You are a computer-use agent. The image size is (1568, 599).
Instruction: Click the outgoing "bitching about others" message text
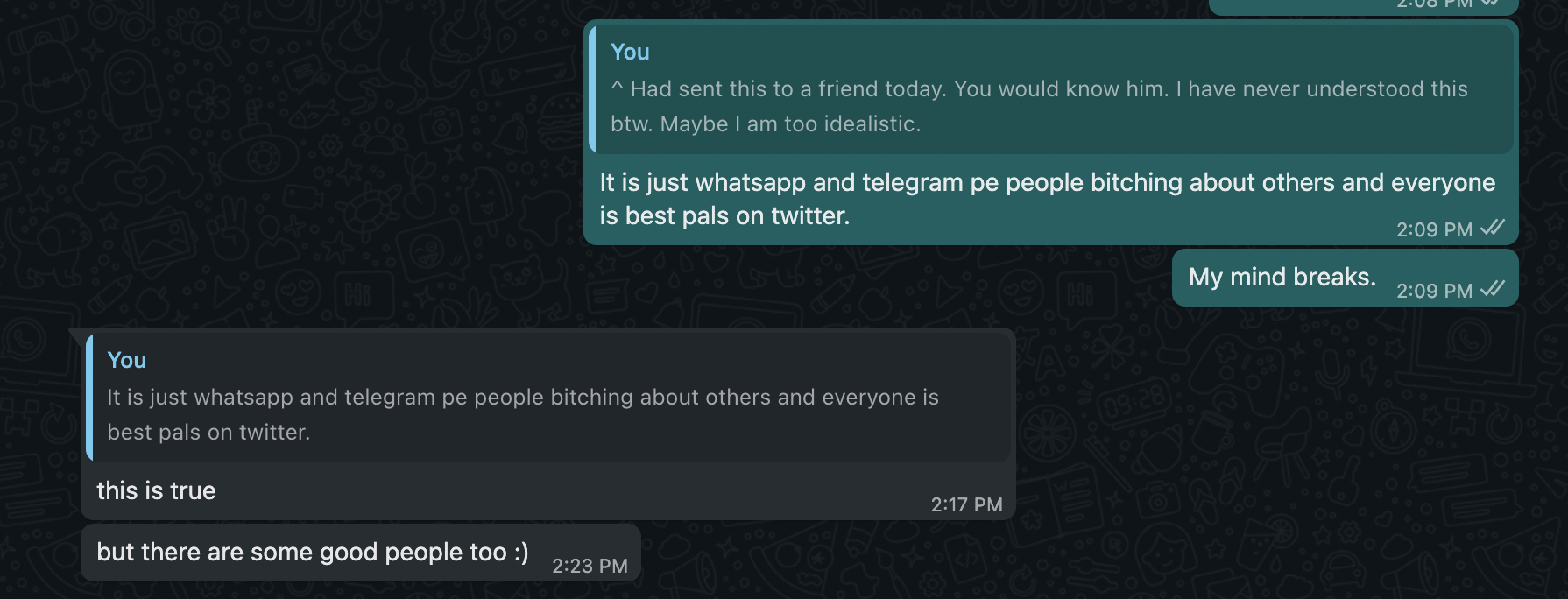(1047, 199)
